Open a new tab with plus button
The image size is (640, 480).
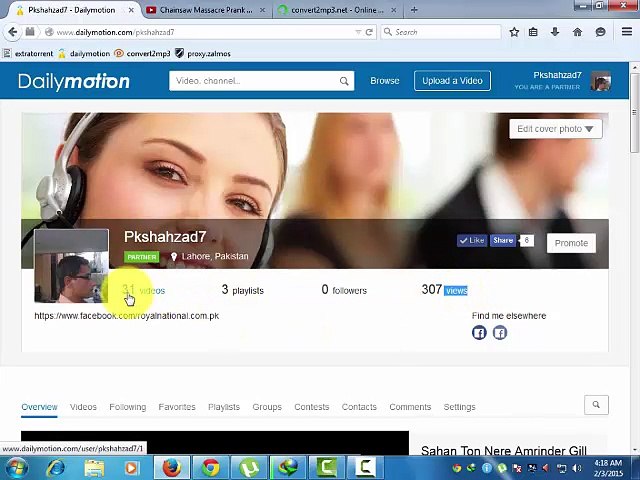tap(414, 10)
